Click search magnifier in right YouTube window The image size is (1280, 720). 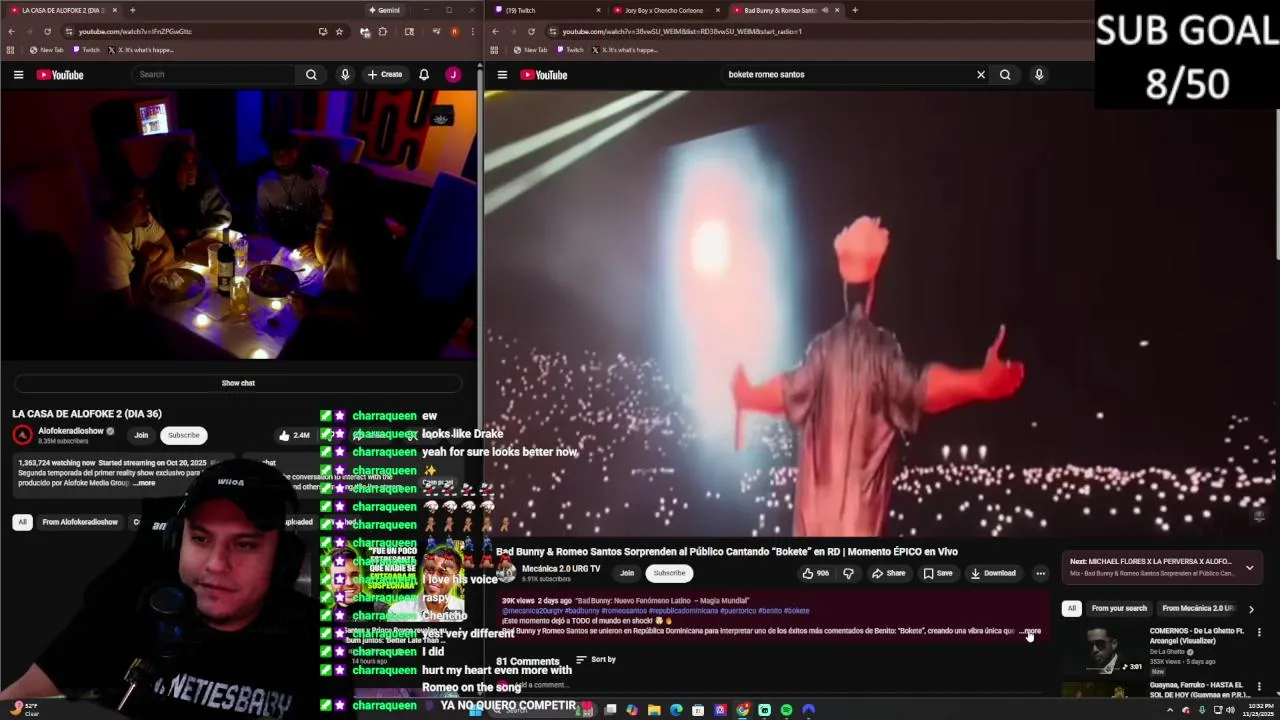tap(1005, 75)
